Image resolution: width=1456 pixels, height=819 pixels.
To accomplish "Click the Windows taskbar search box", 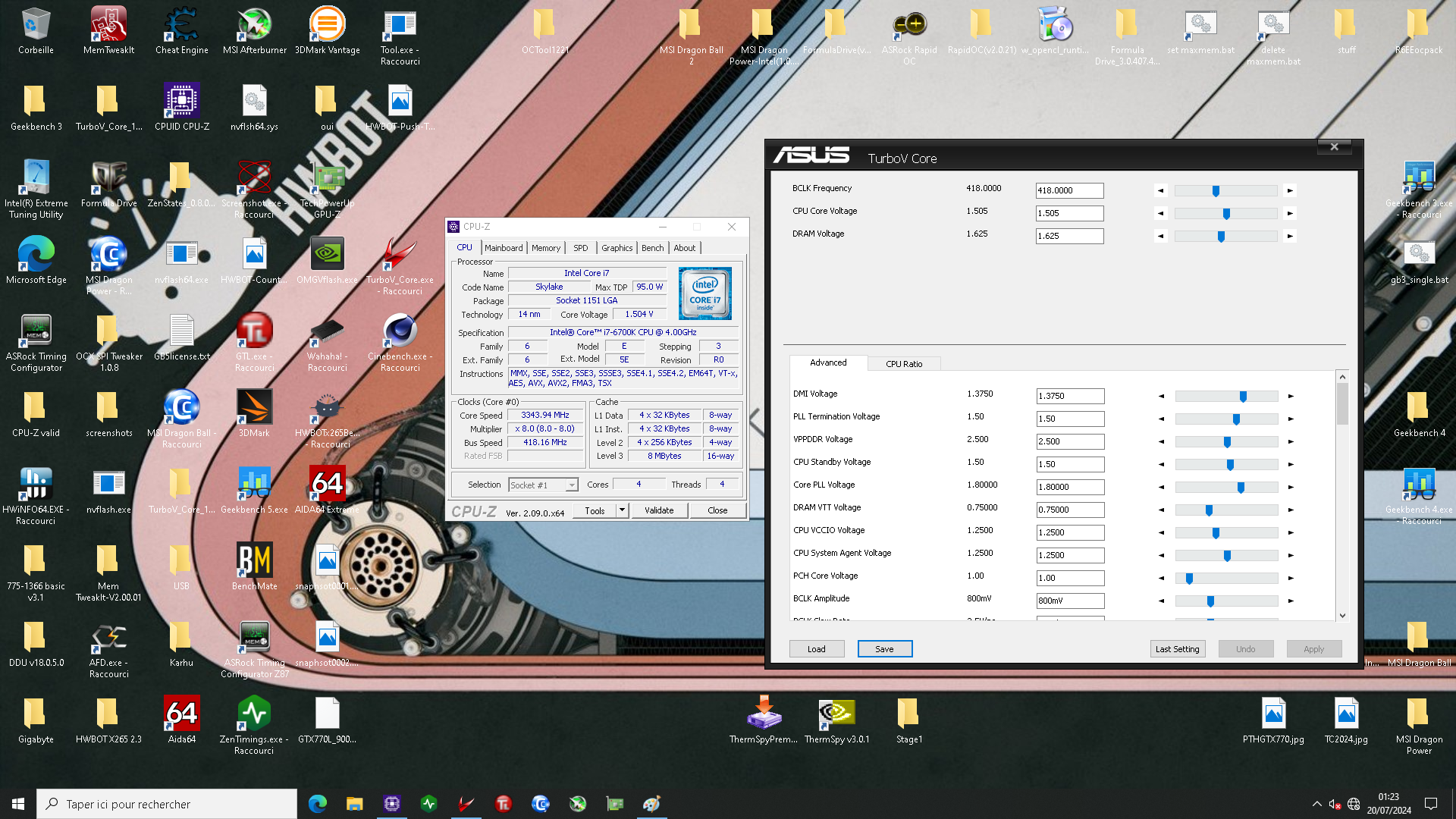I will click(167, 804).
